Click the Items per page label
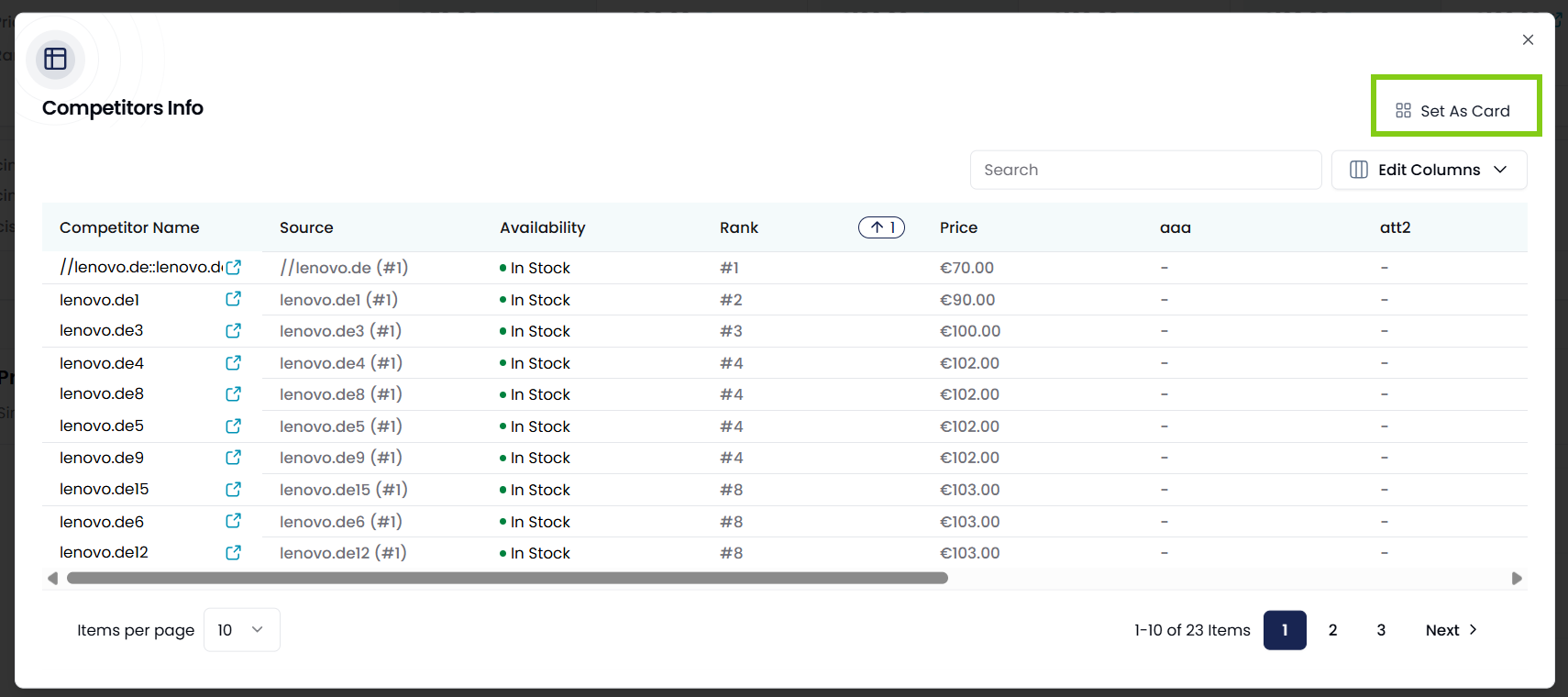This screenshot has height=697, width=1568. tap(136, 630)
